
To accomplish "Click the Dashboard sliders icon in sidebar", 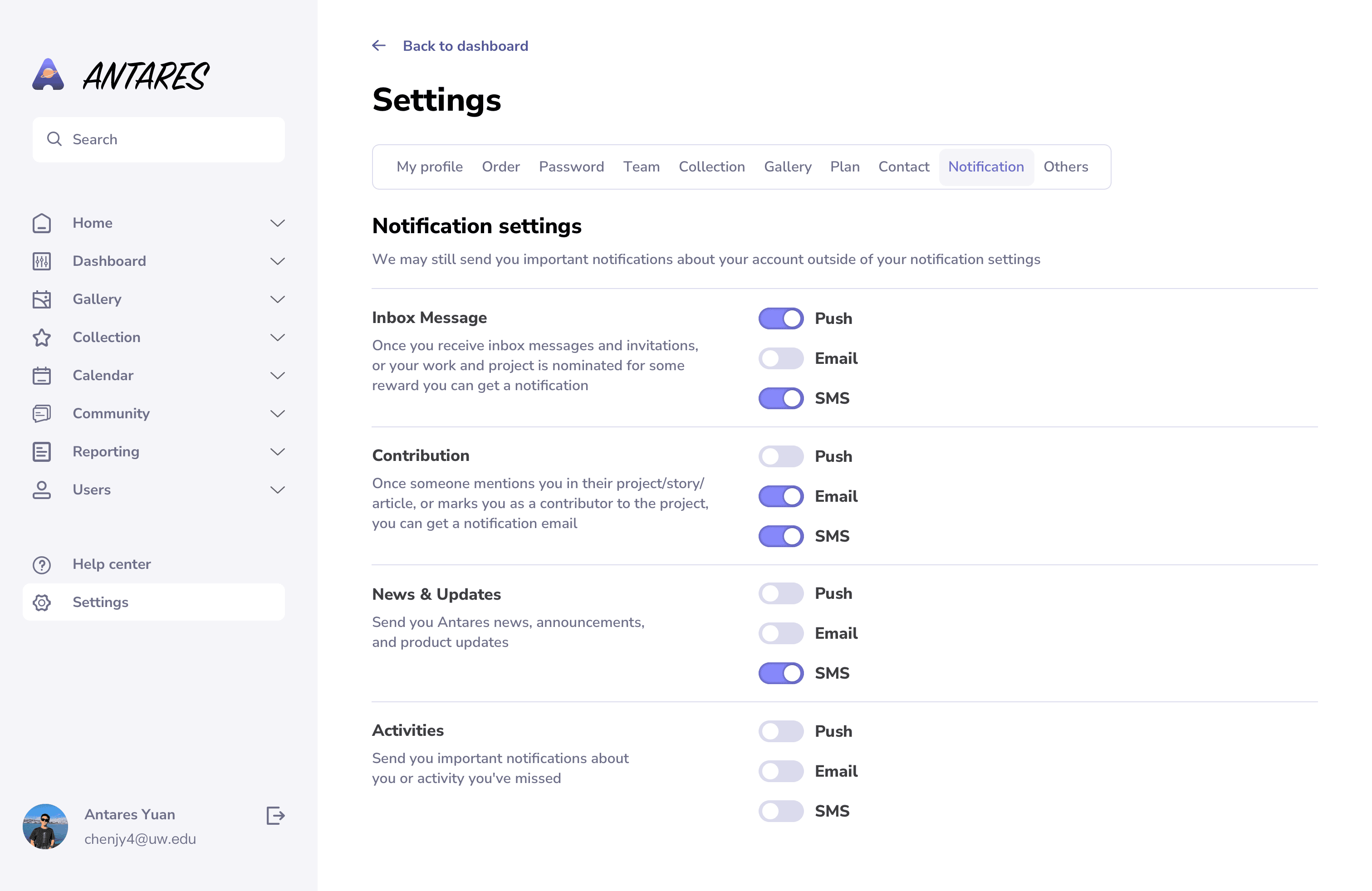I will [x=41, y=261].
